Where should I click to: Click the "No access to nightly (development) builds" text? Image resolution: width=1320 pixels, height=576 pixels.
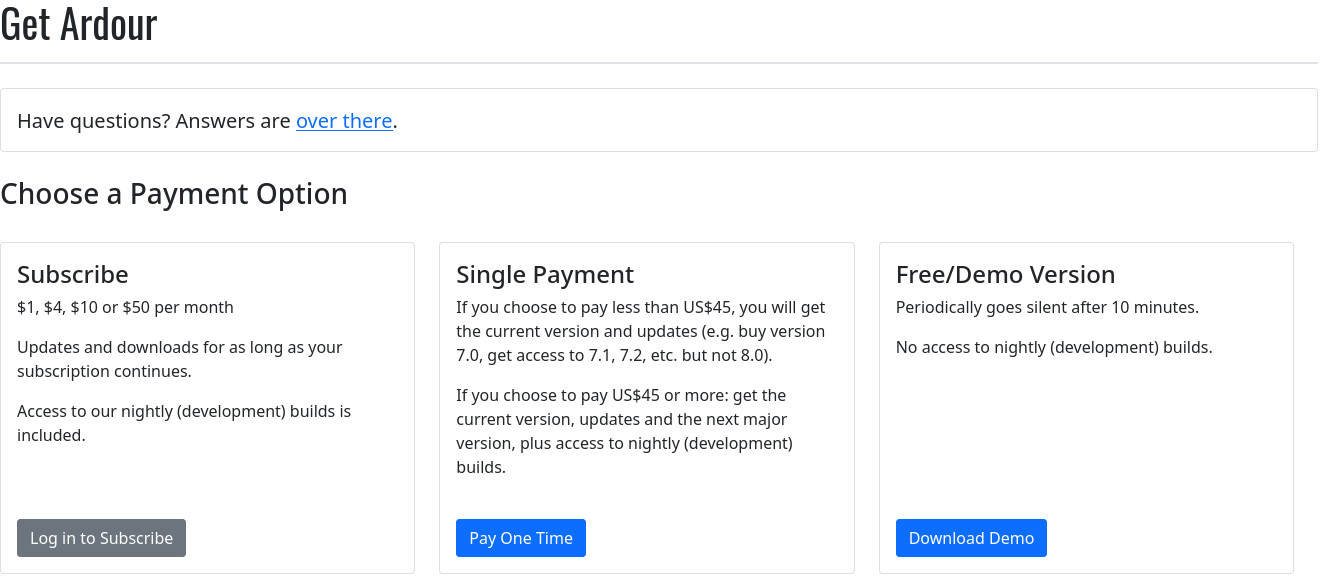[1052, 347]
